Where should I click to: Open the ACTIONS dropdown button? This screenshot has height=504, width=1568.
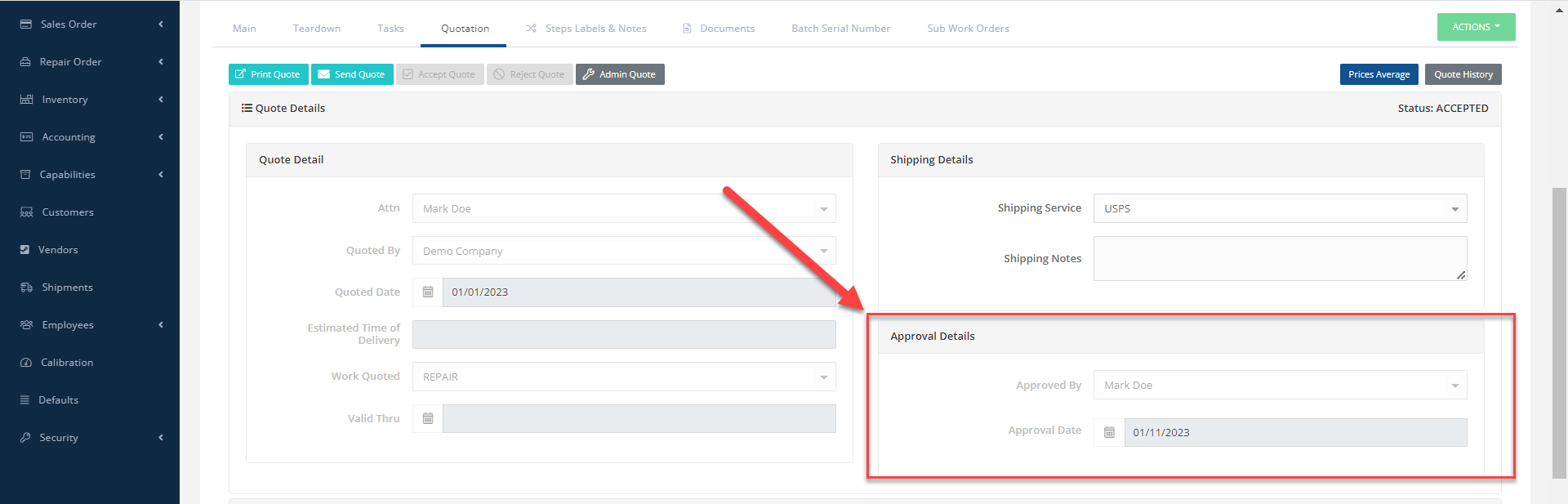[1476, 27]
